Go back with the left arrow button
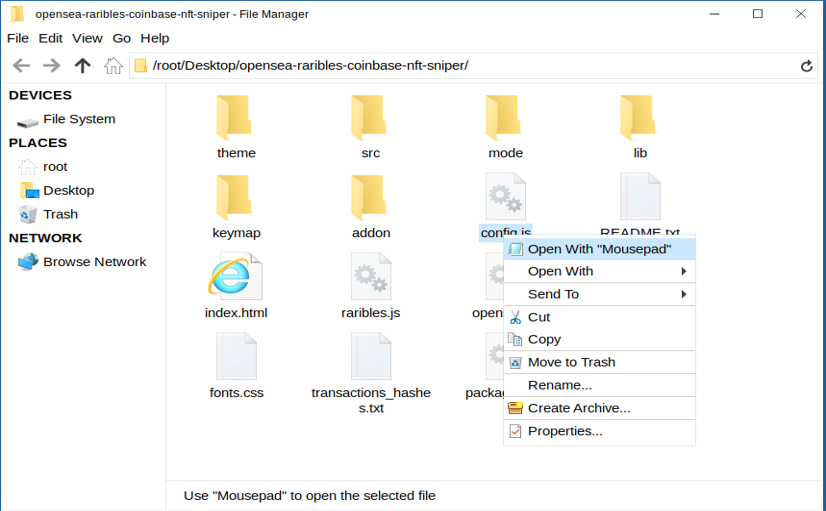Viewport: 826px width, 511px height. [x=21, y=66]
